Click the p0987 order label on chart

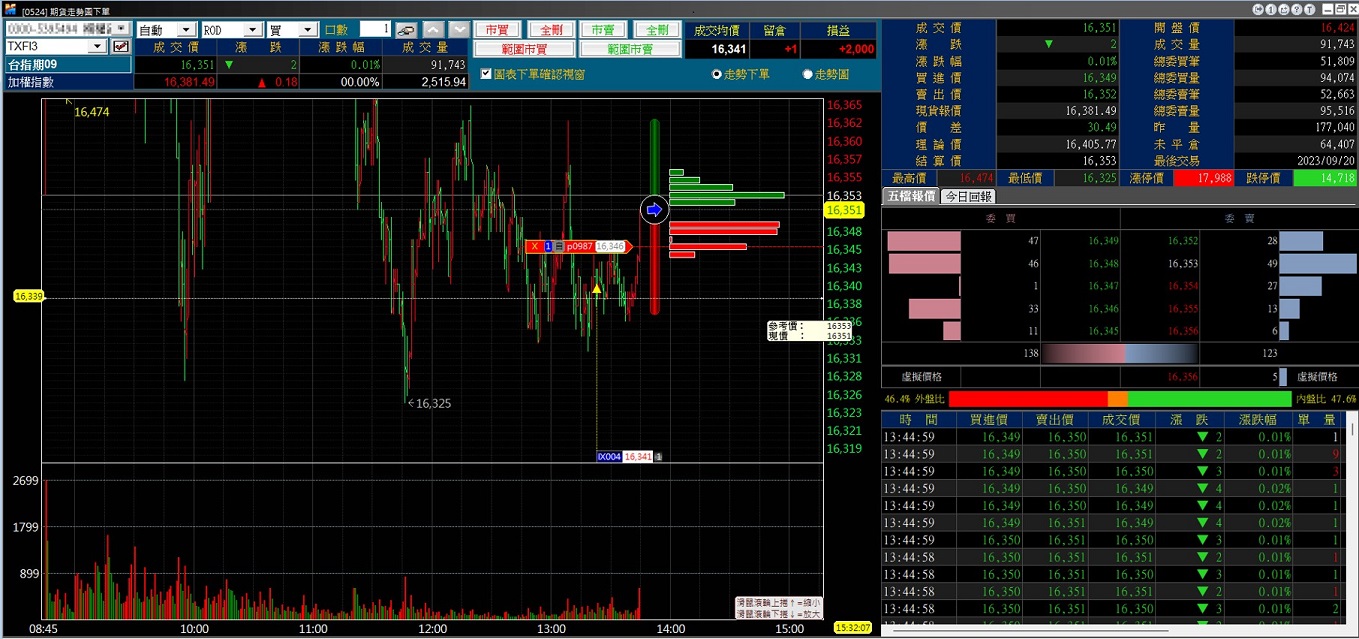[x=581, y=246]
